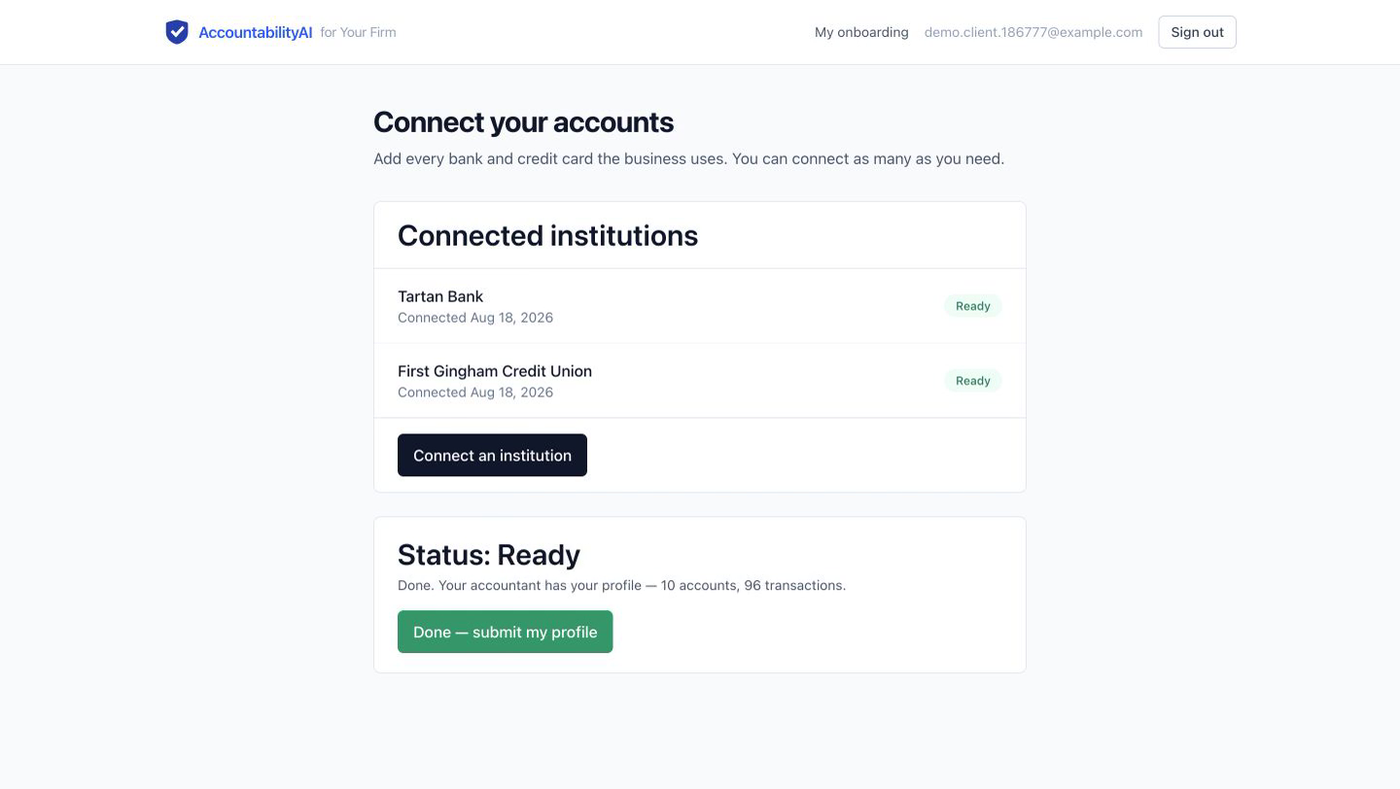Click First Gingham Credit Union's connected date
1400x789 pixels.
(475, 392)
